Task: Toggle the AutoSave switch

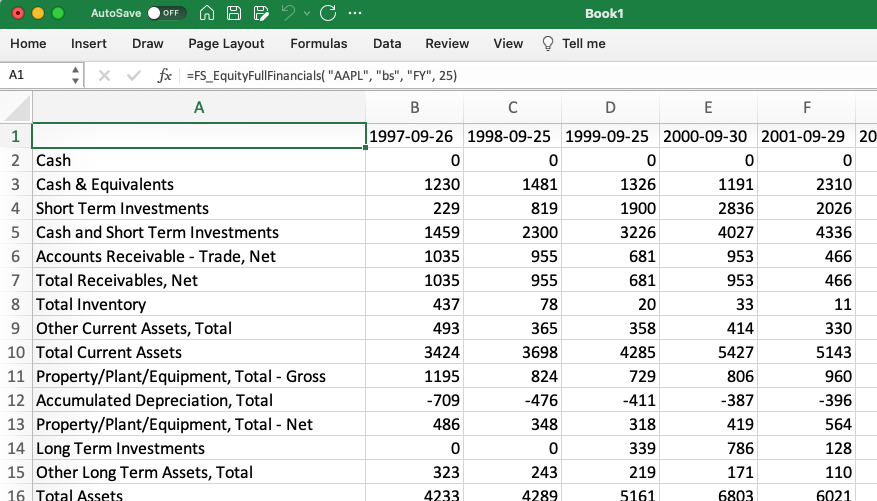Action: [167, 13]
